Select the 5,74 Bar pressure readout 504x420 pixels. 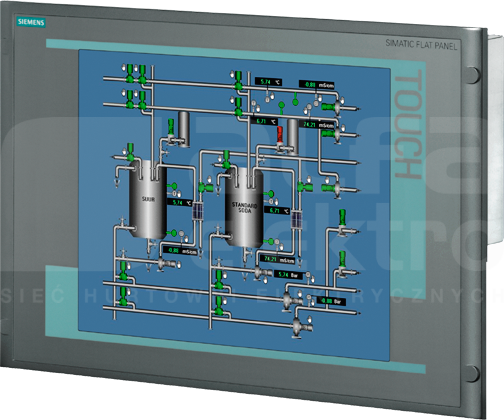click(x=289, y=275)
